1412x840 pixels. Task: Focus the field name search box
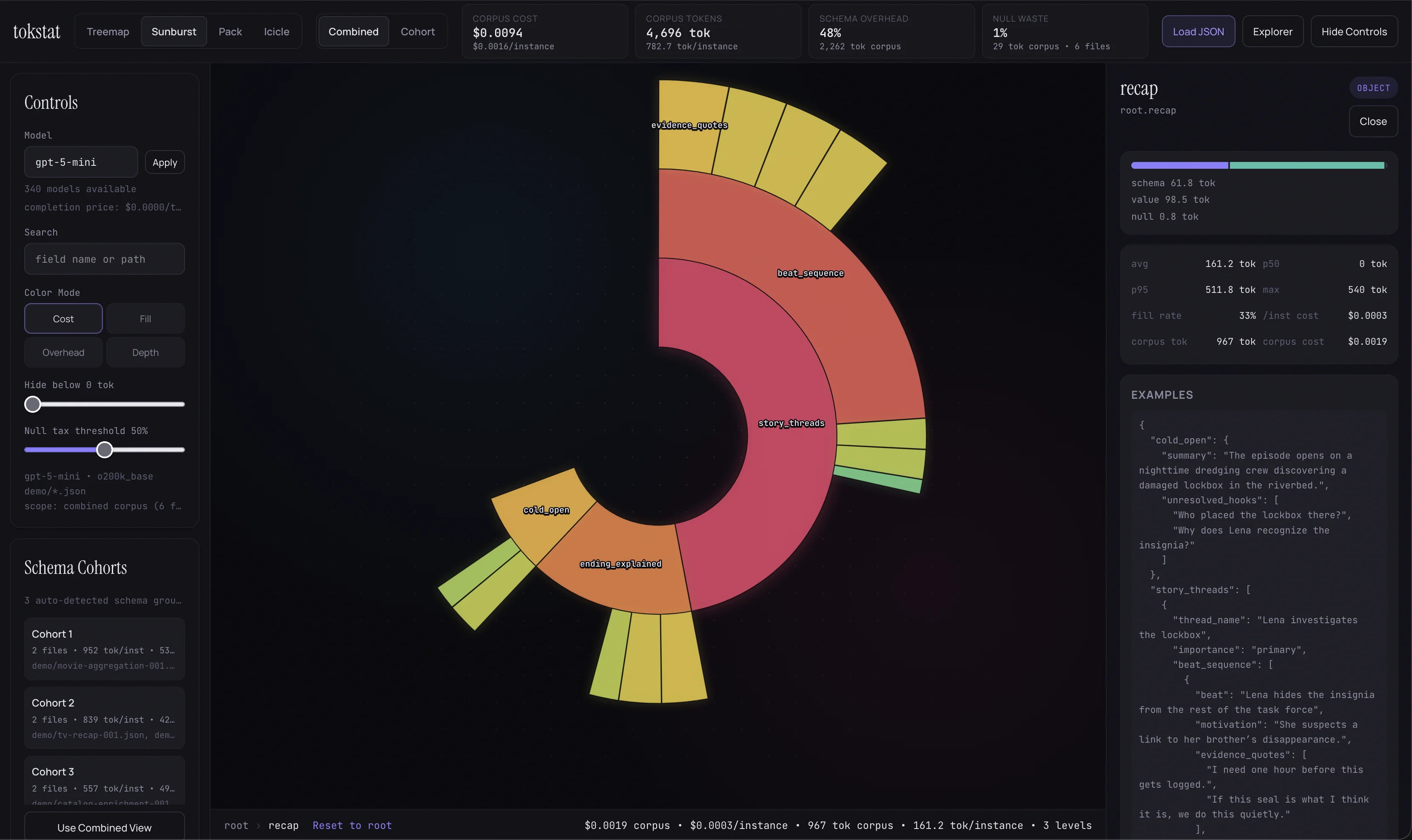click(104, 259)
